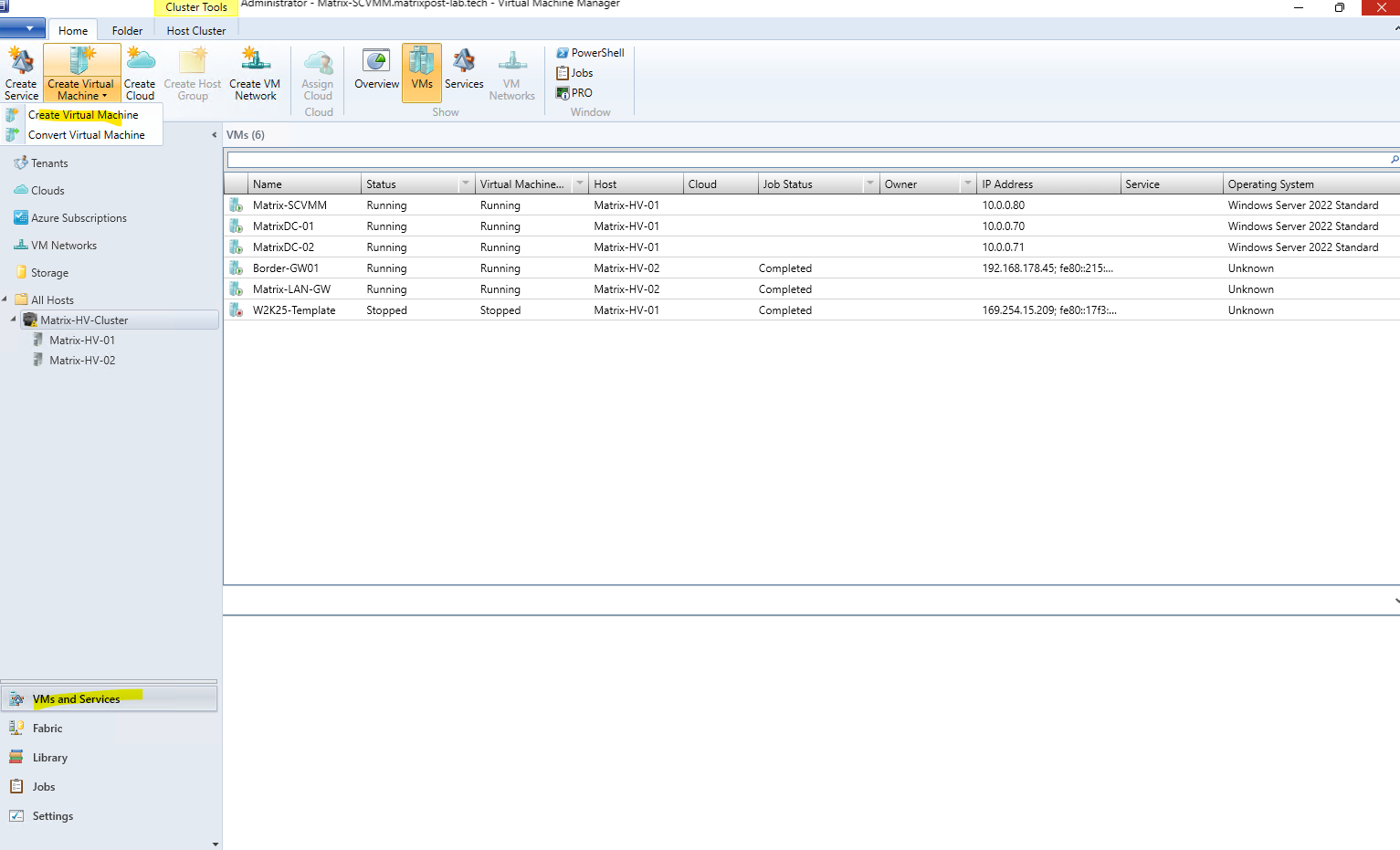
Task: Launch the Create Cloud wizard
Action: [x=140, y=73]
